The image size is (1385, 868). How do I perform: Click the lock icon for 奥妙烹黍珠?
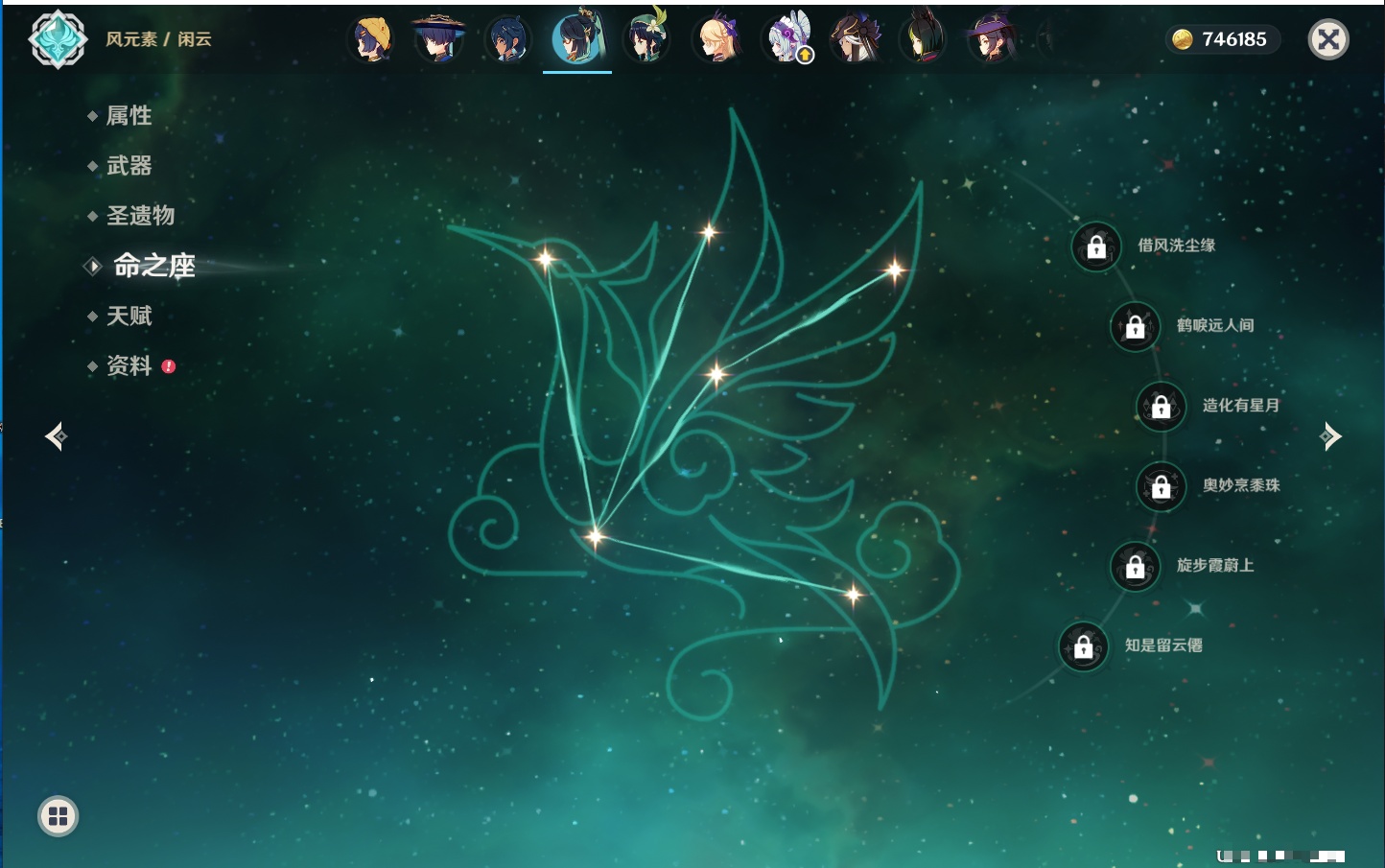click(1161, 486)
